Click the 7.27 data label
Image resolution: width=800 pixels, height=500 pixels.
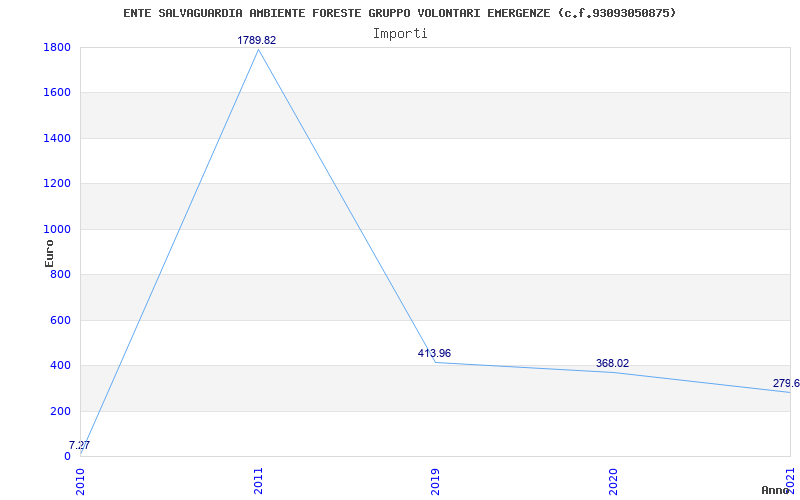click(x=80, y=445)
